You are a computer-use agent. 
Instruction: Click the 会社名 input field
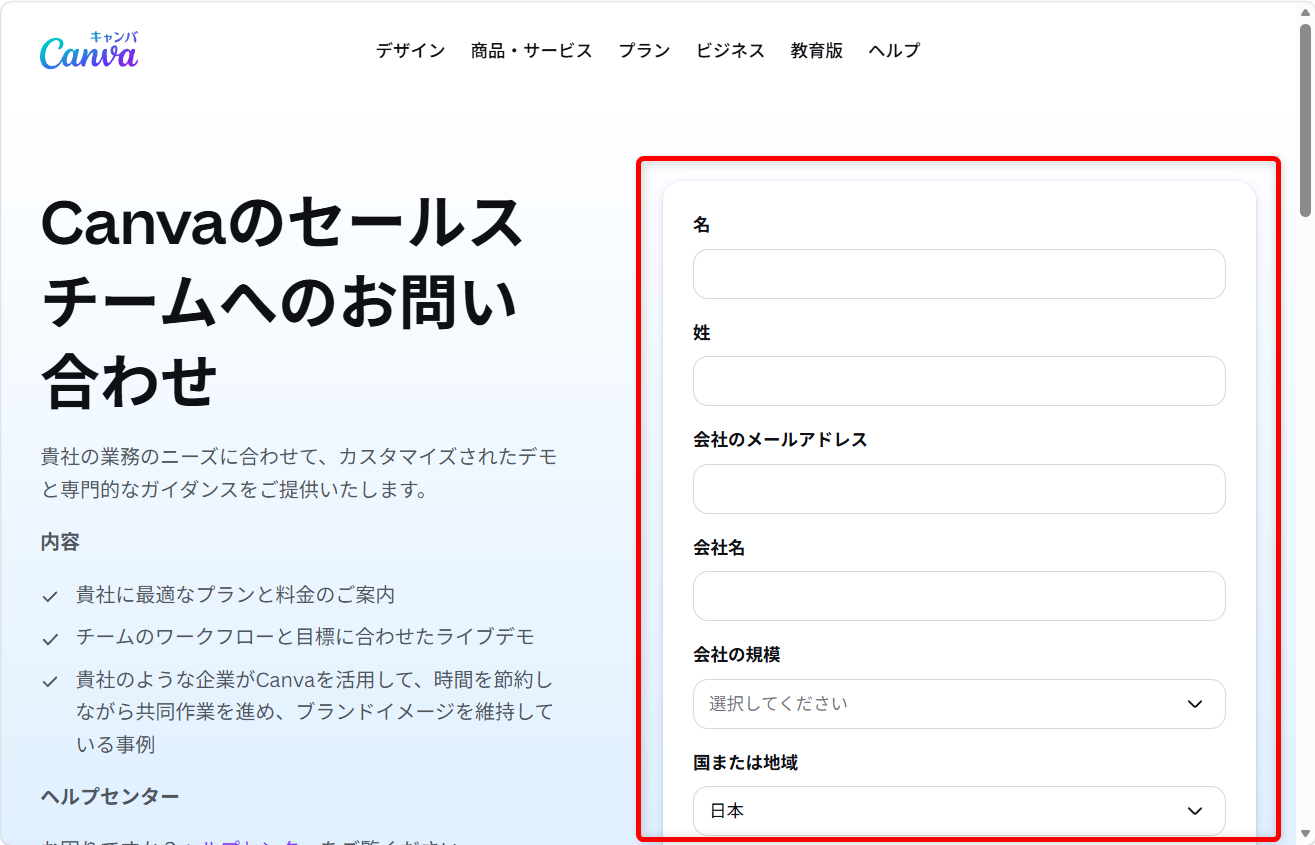(x=959, y=596)
